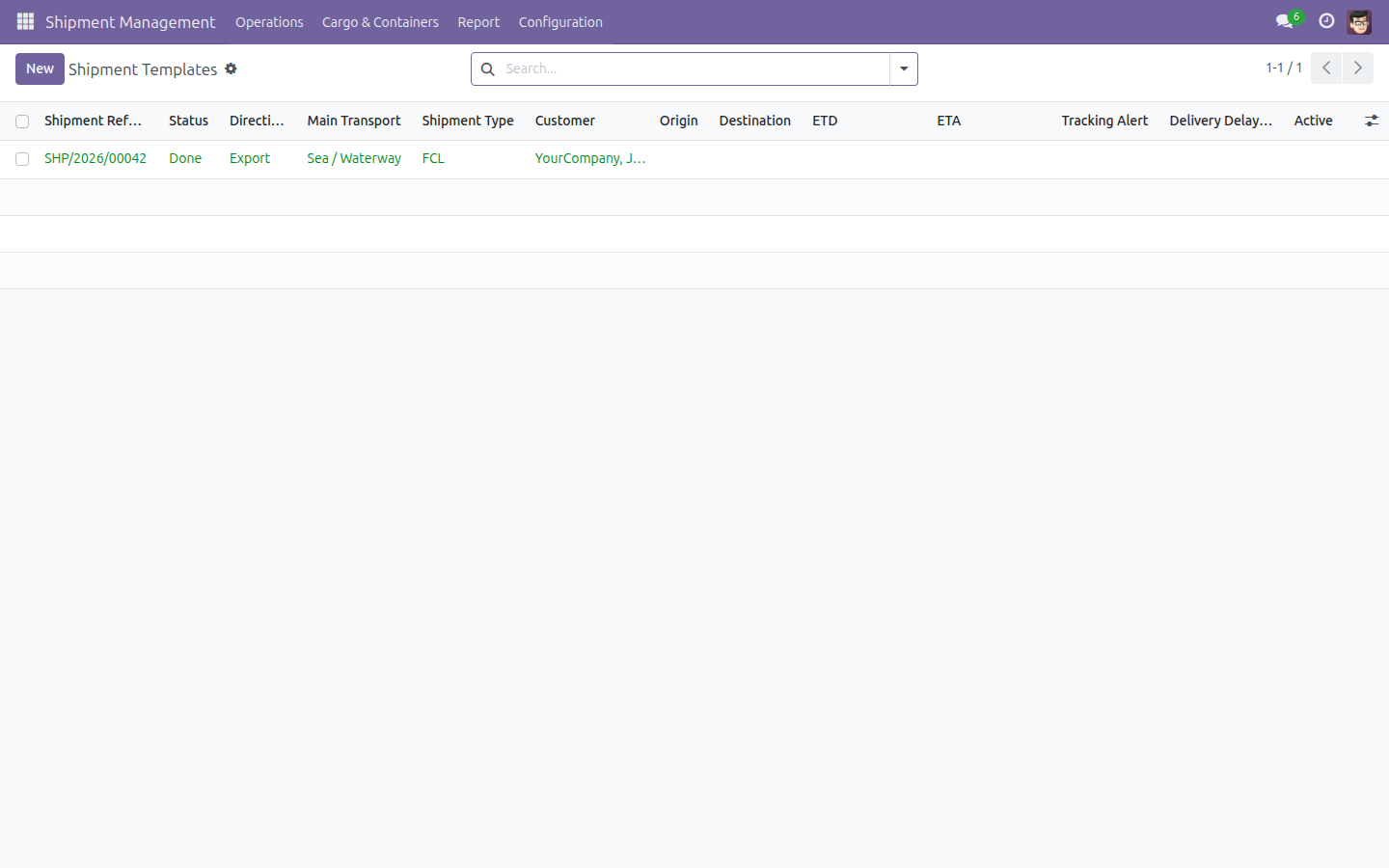This screenshot has height=868, width=1389.
Task: Click the FCL shipment type cell
Action: (433, 158)
